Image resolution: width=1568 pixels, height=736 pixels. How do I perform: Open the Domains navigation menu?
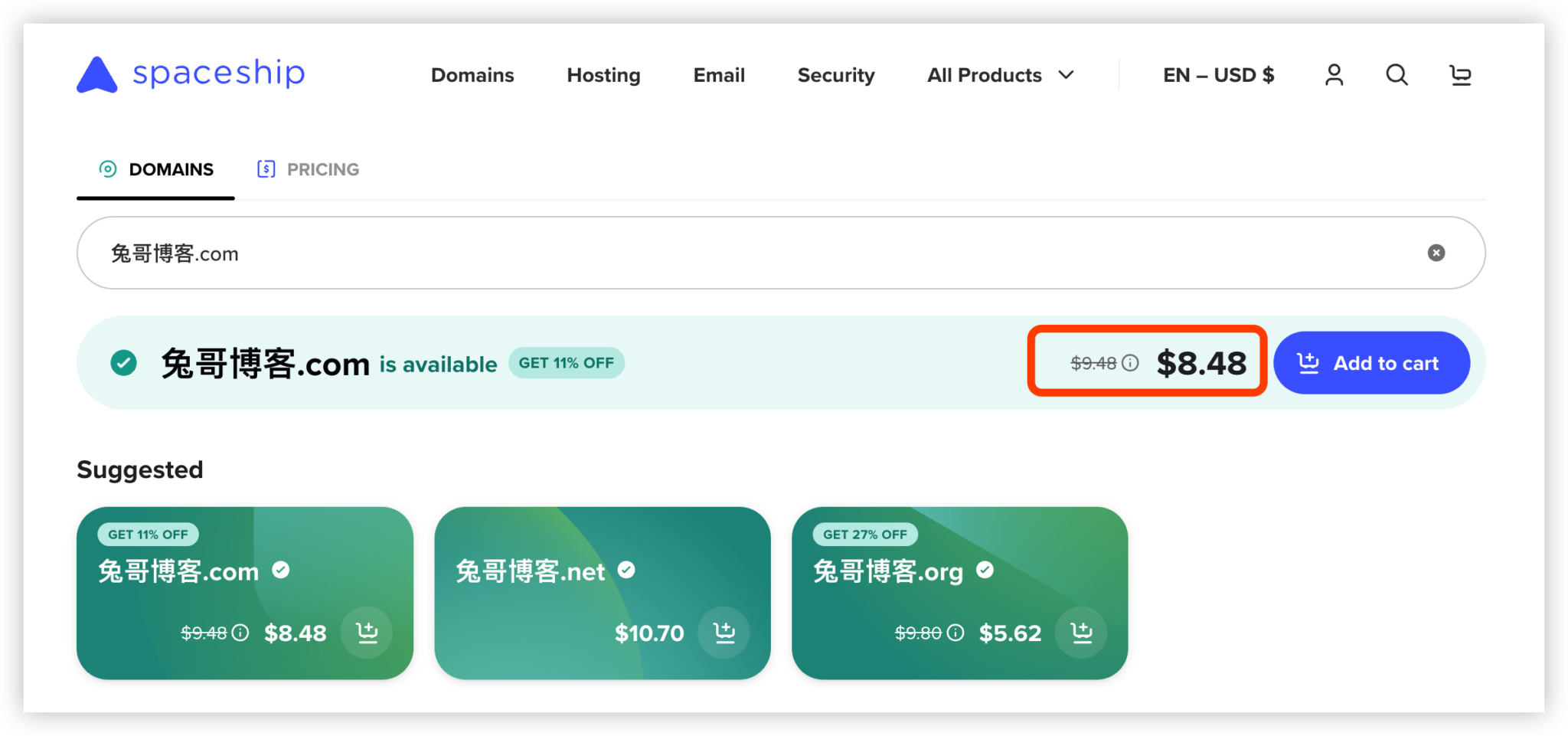(472, 75)
